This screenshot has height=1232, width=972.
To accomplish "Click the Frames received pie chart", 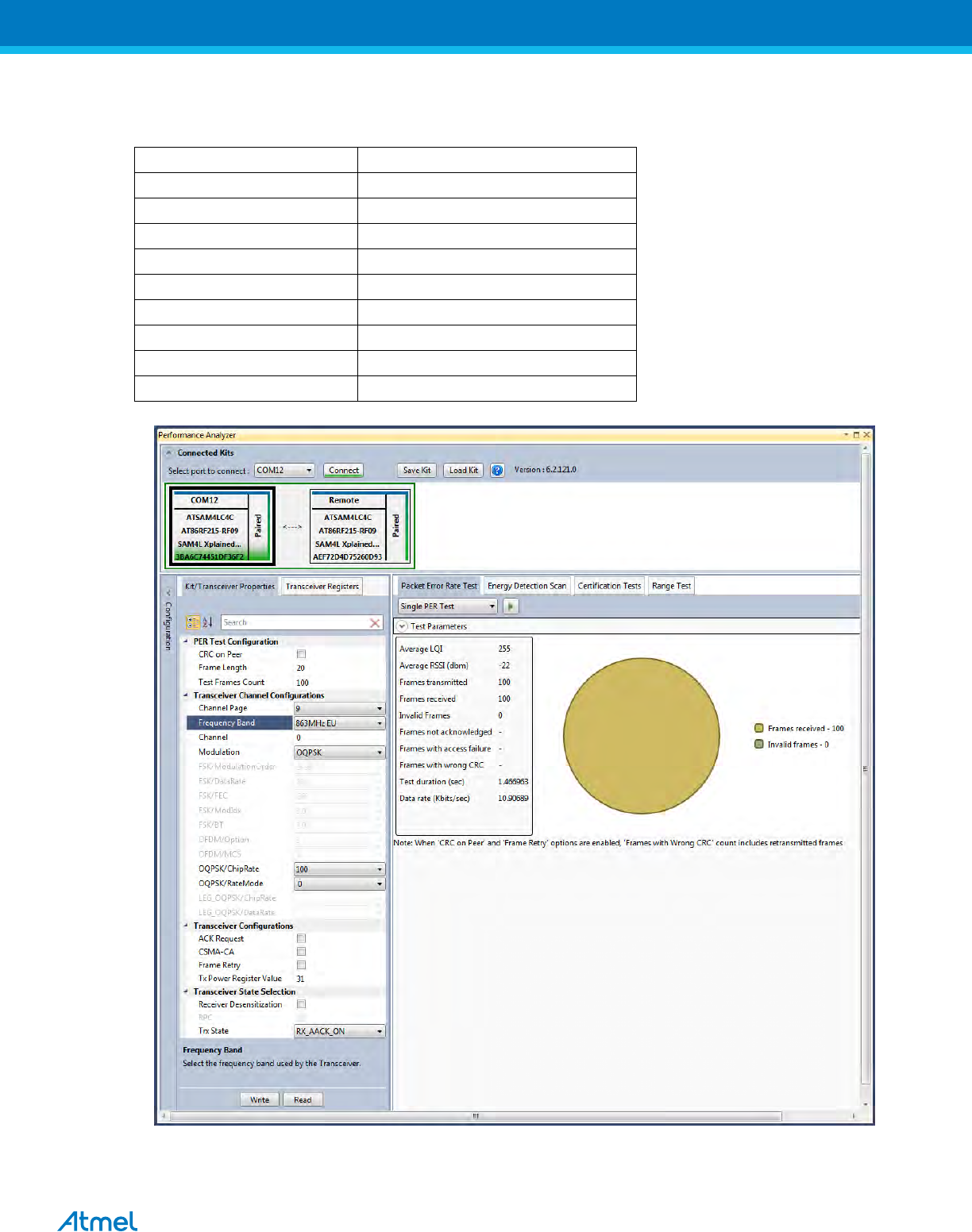I will [642, 736].
